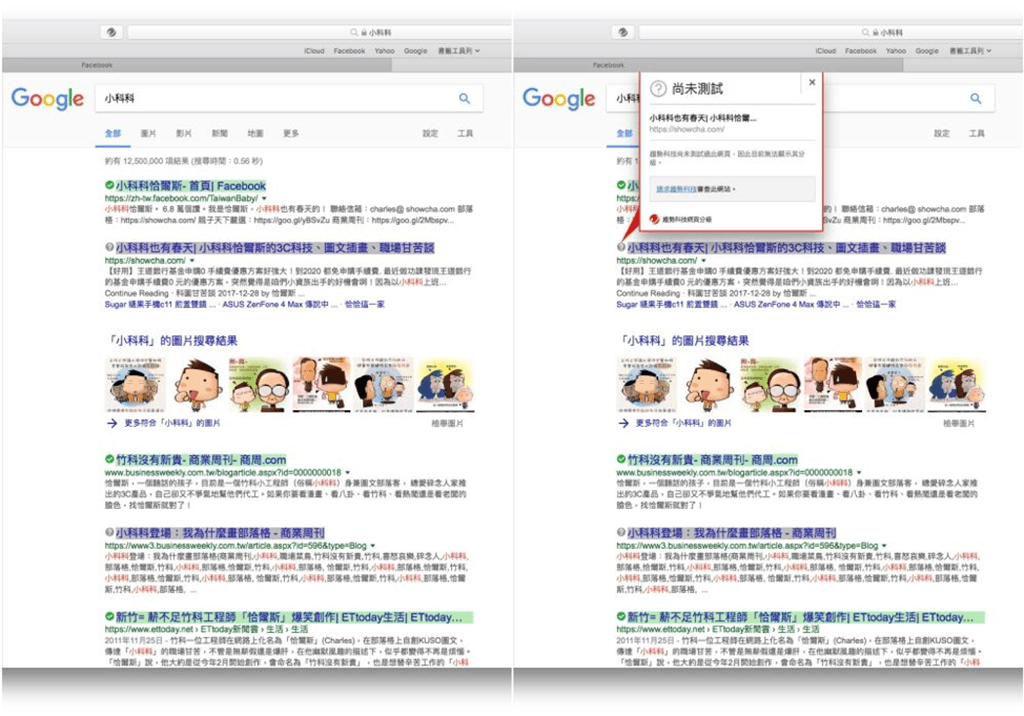Open 小科科也有春天 result title in left window
This screenshot has height=716, width=1024.
[x=275, y=248]
